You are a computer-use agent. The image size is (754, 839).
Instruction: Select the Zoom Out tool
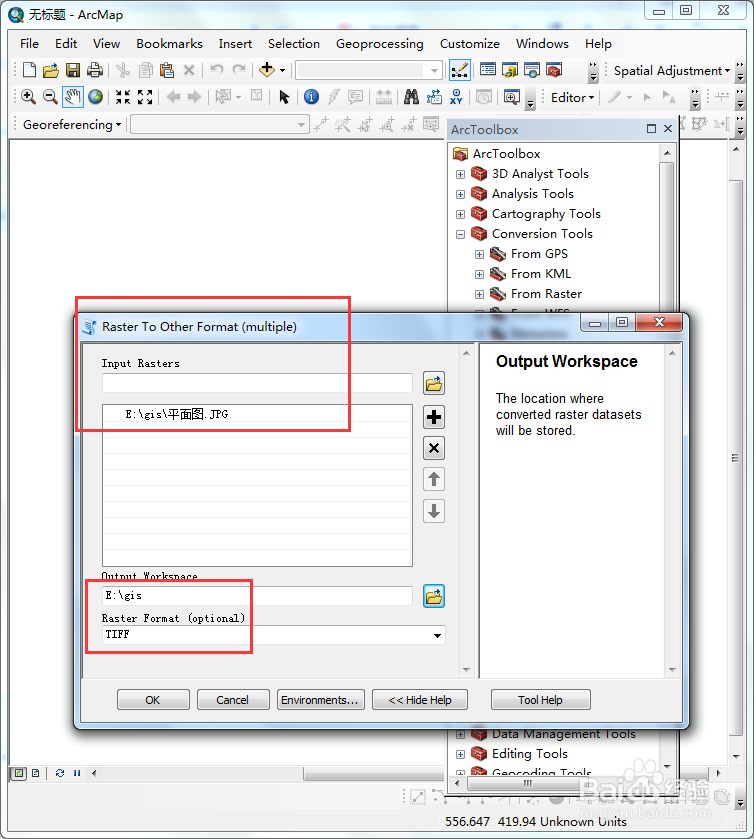click(x=50, y=97)
